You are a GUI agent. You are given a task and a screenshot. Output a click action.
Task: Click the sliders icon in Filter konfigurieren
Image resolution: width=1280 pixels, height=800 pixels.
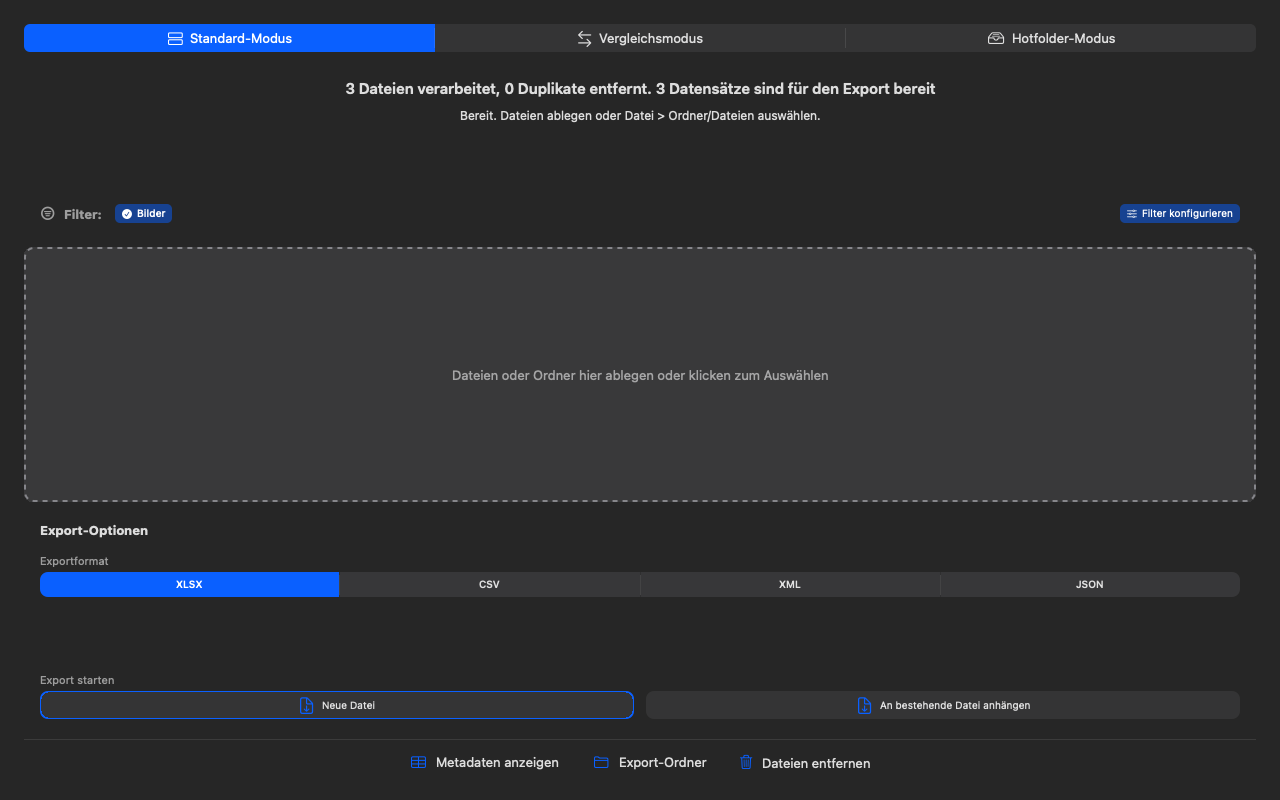click(1132, 214)
